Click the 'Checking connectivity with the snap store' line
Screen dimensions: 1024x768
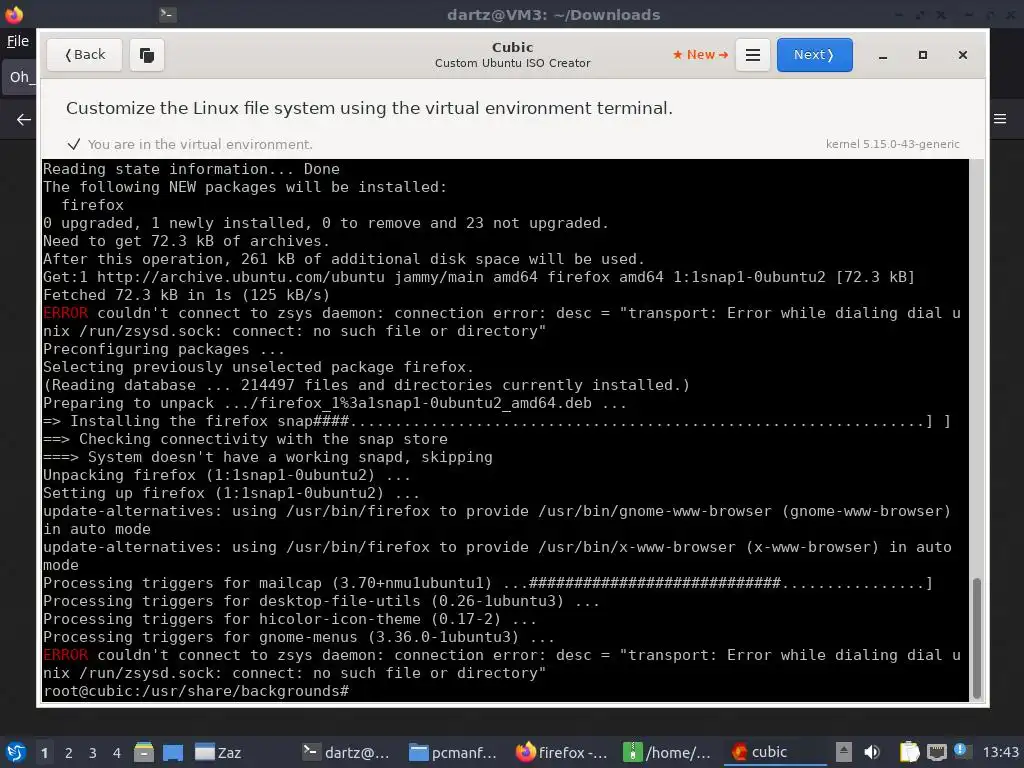point(246,440)
